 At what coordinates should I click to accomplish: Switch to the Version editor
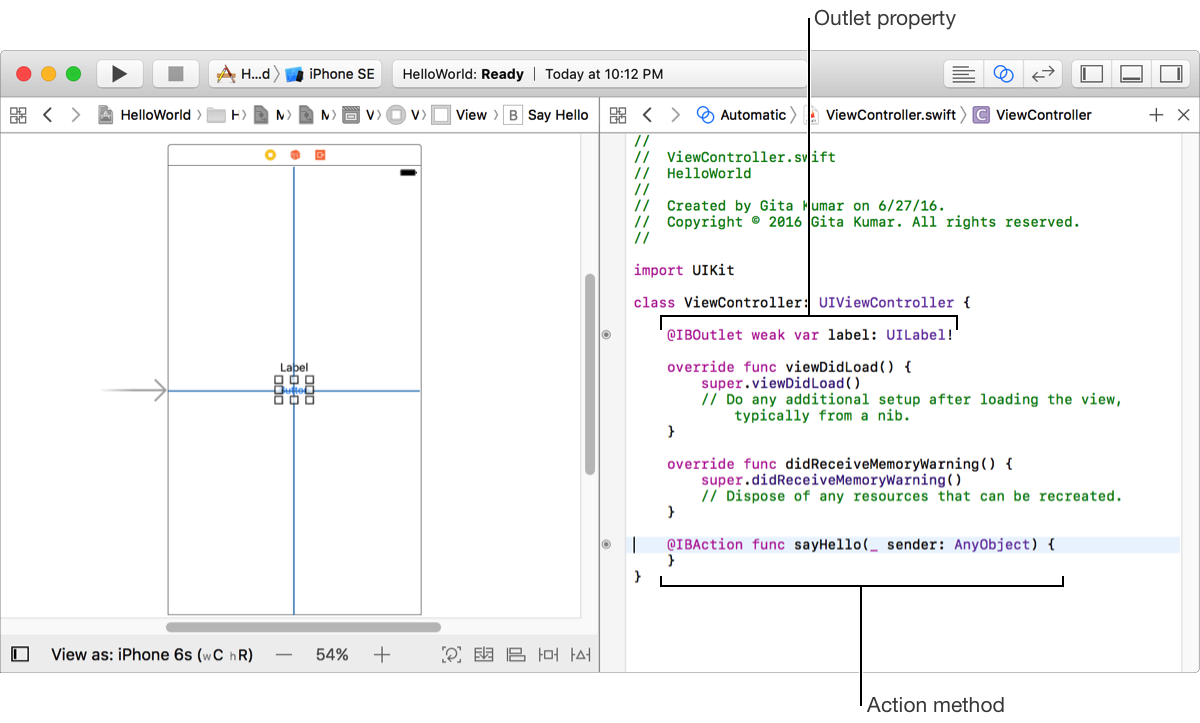pyautogui.click(x=1042, y=74)
